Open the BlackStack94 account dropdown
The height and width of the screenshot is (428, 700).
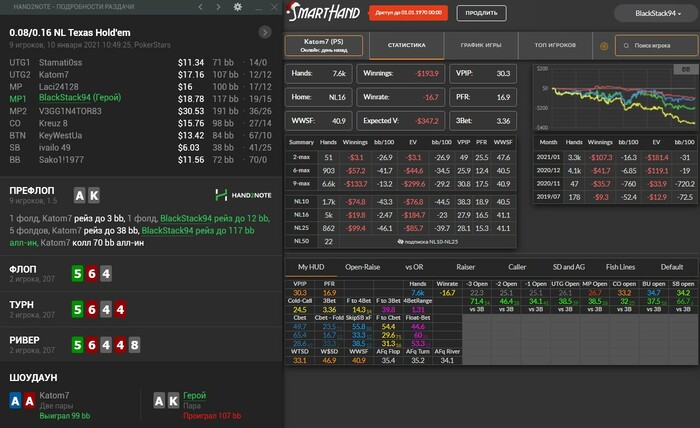[656, 13]
